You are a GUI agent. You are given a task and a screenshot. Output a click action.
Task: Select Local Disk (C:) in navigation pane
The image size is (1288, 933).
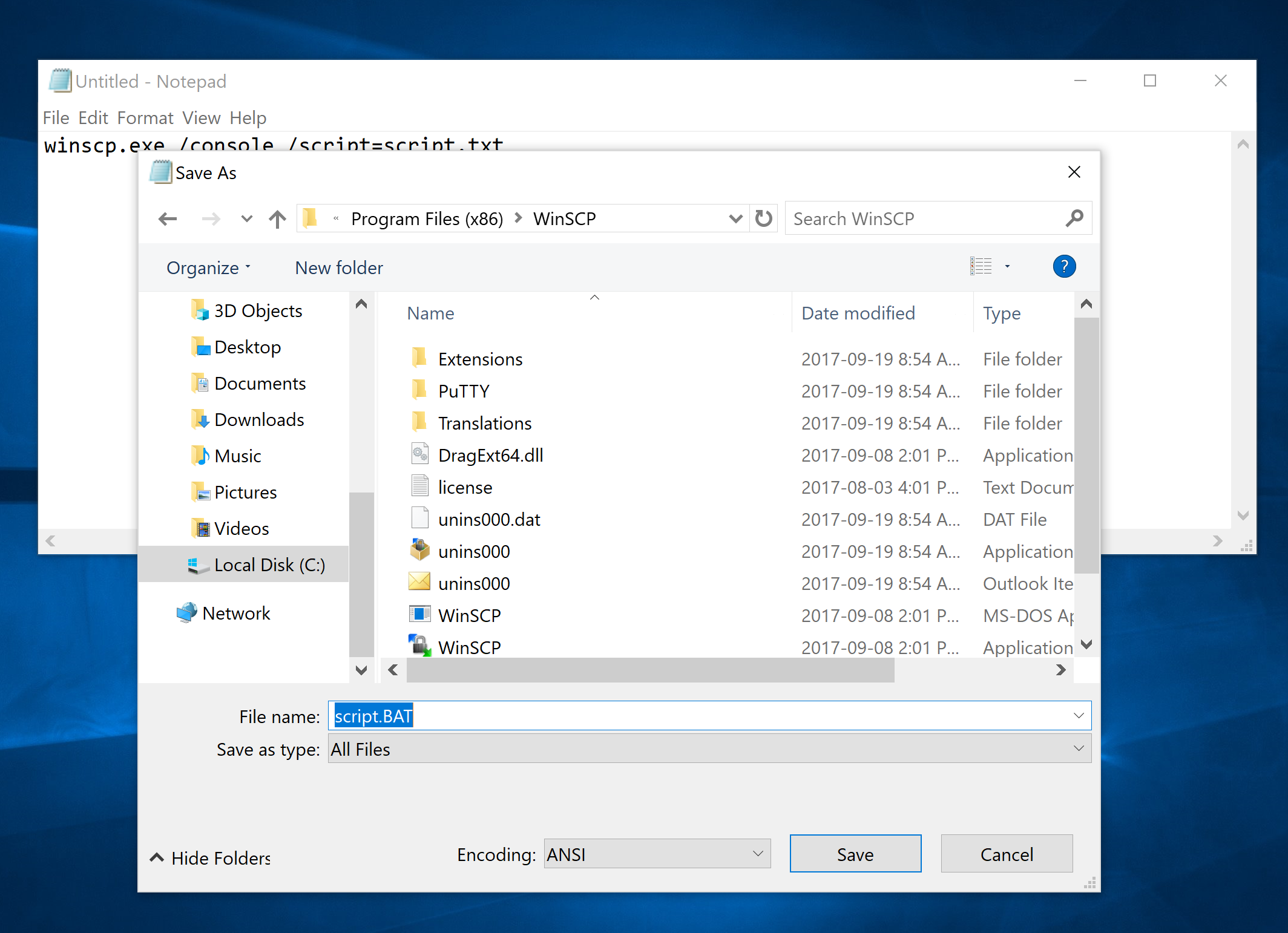tap(243, 565)
